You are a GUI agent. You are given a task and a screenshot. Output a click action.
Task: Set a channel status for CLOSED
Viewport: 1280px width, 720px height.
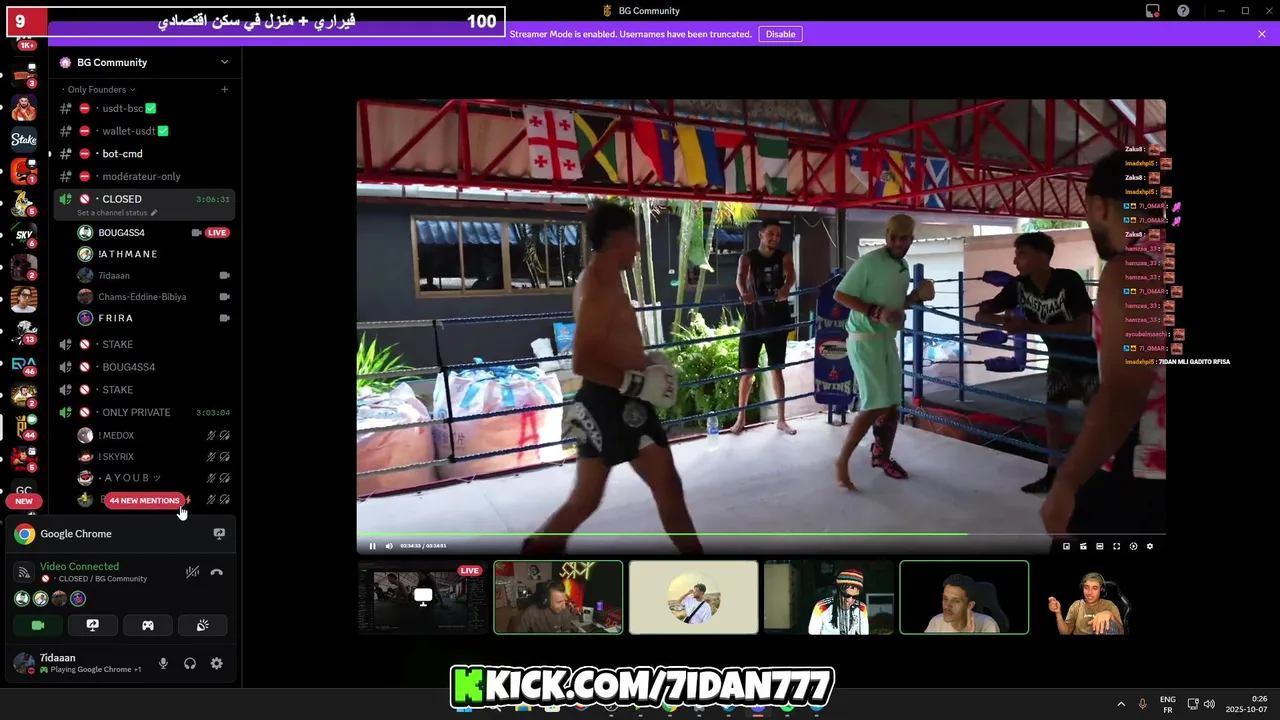click(x=117, y=212)
